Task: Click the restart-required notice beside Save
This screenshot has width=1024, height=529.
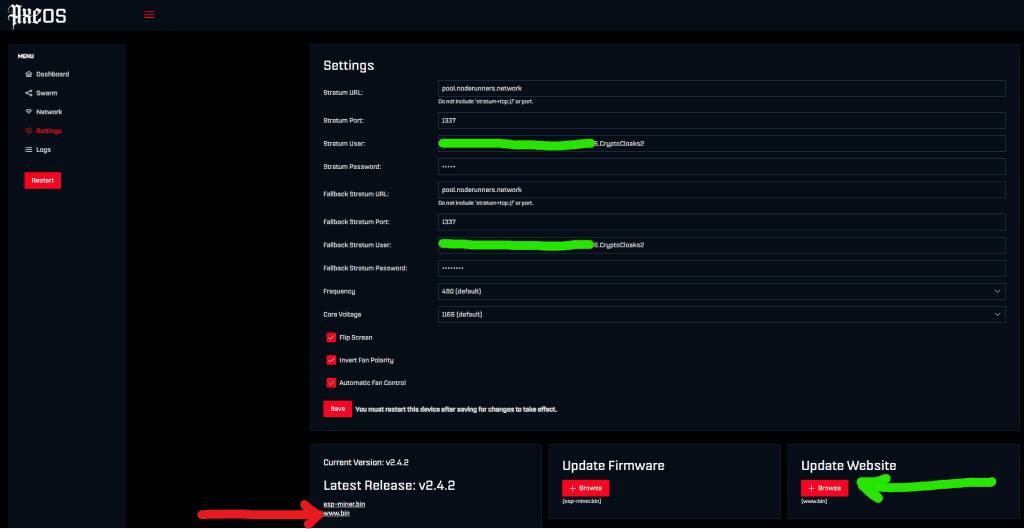Action: [456, 410]
